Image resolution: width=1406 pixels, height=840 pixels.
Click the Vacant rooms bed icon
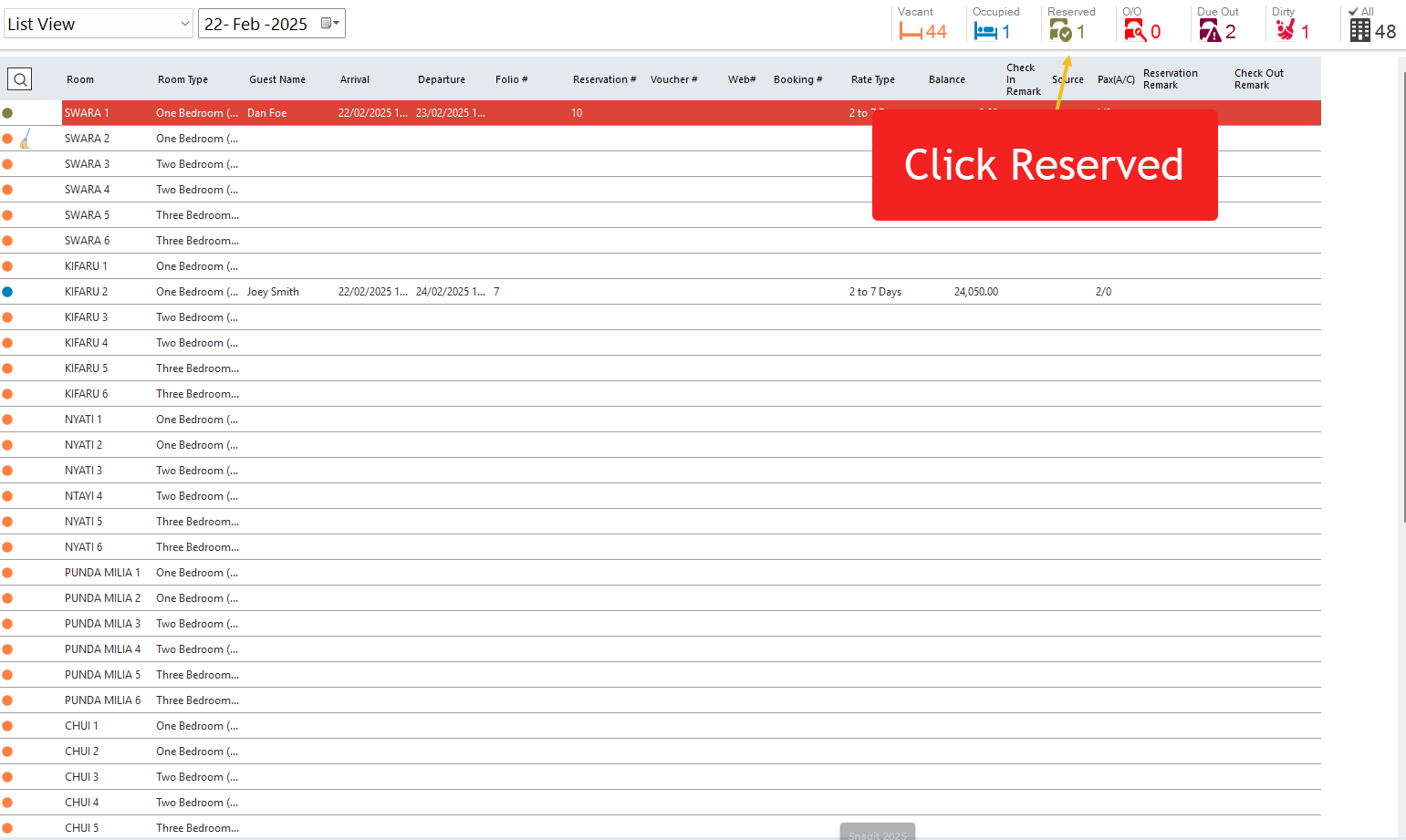(x=910, y=32)
